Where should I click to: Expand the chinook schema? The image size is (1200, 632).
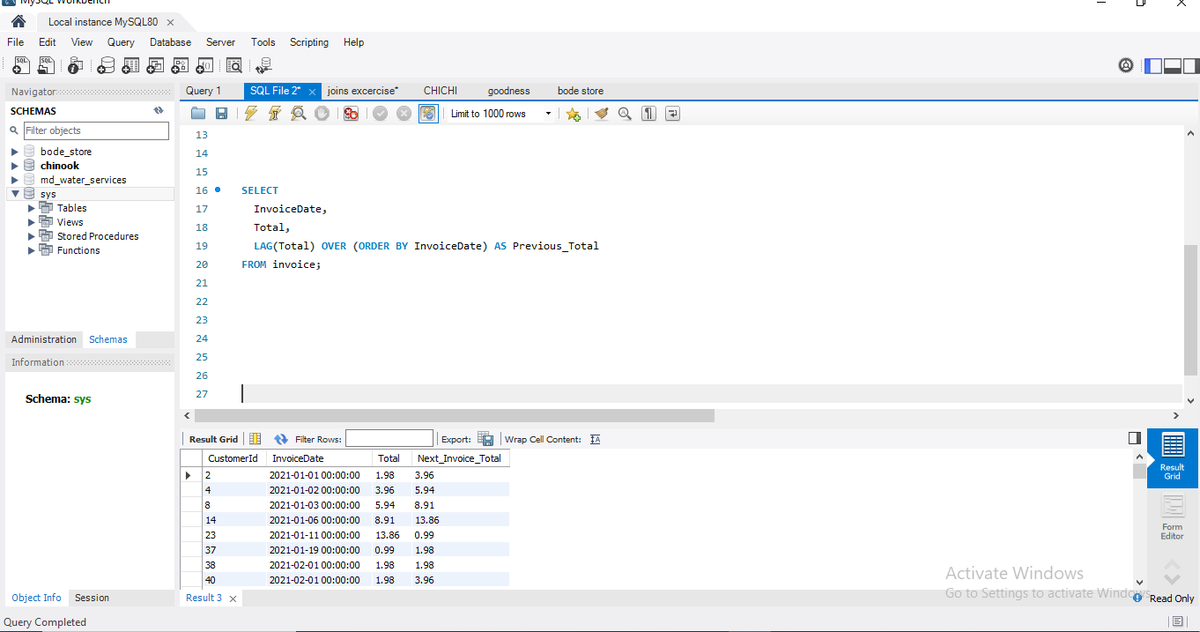point(14,166)
